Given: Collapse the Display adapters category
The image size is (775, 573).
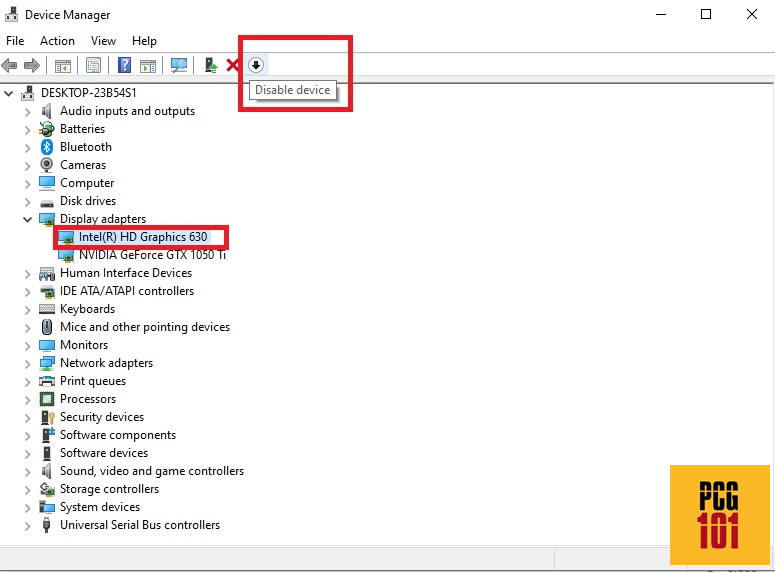Looking at the screenshot, I should [27, 219].
